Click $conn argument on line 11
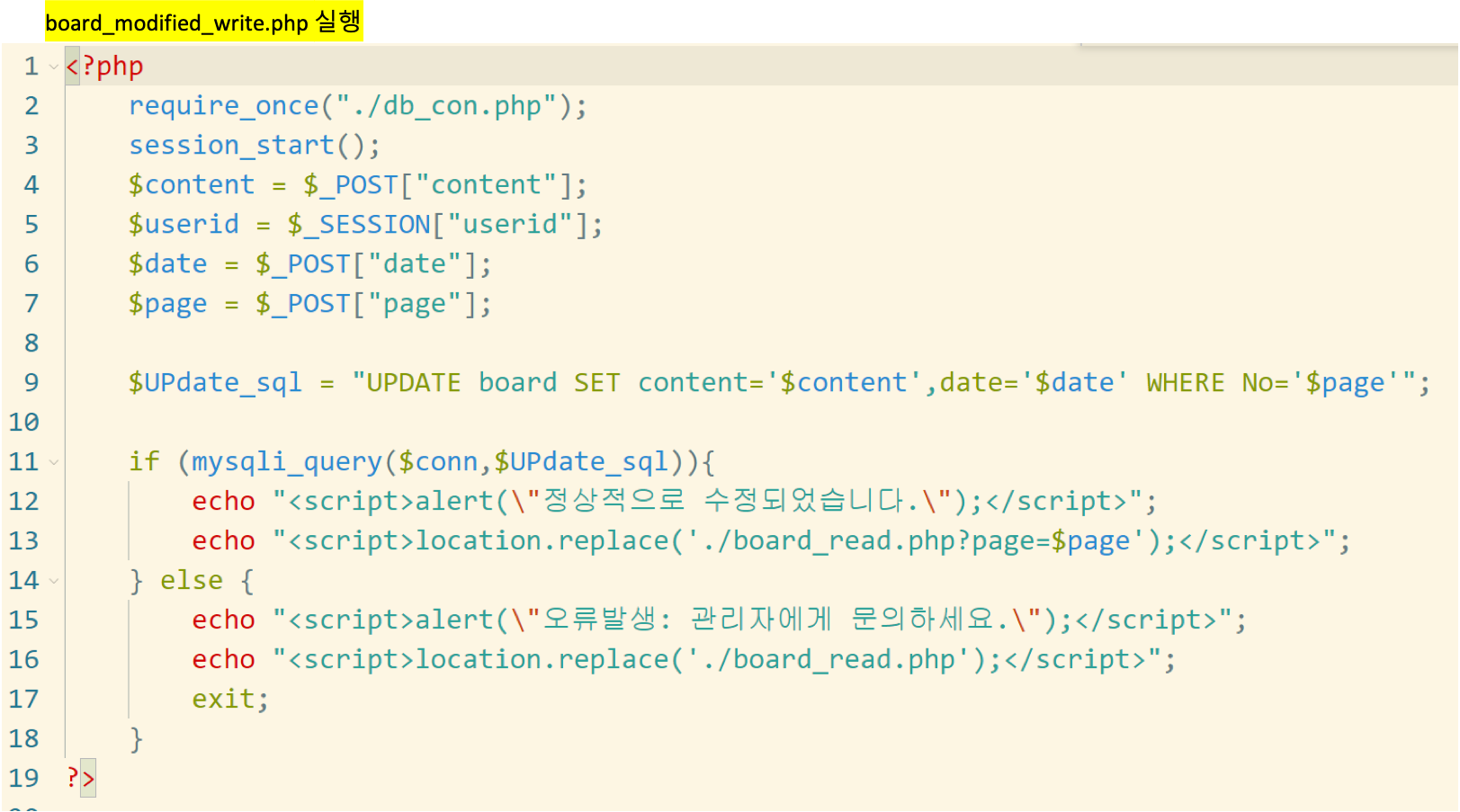Viewport: 1460px width, 812px height. click(438, 462)
